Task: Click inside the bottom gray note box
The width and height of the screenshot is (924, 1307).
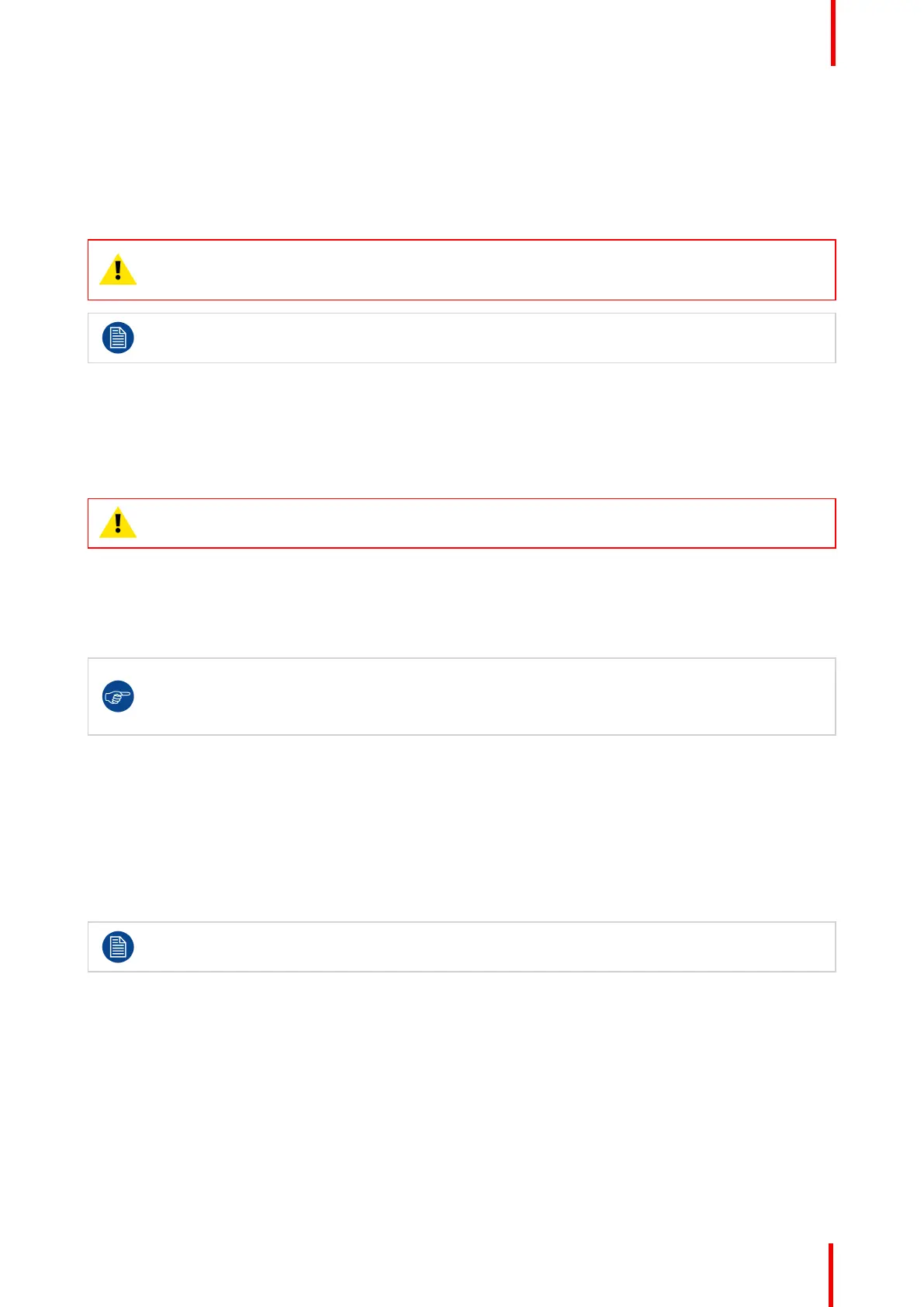Action: (462, 947)
